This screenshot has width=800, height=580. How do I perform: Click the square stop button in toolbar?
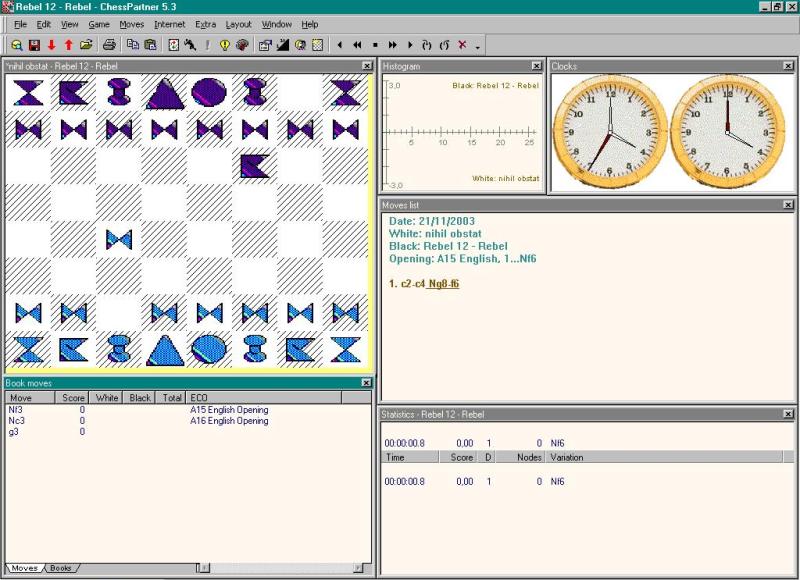pyautogui.click(x=375, y=45)
